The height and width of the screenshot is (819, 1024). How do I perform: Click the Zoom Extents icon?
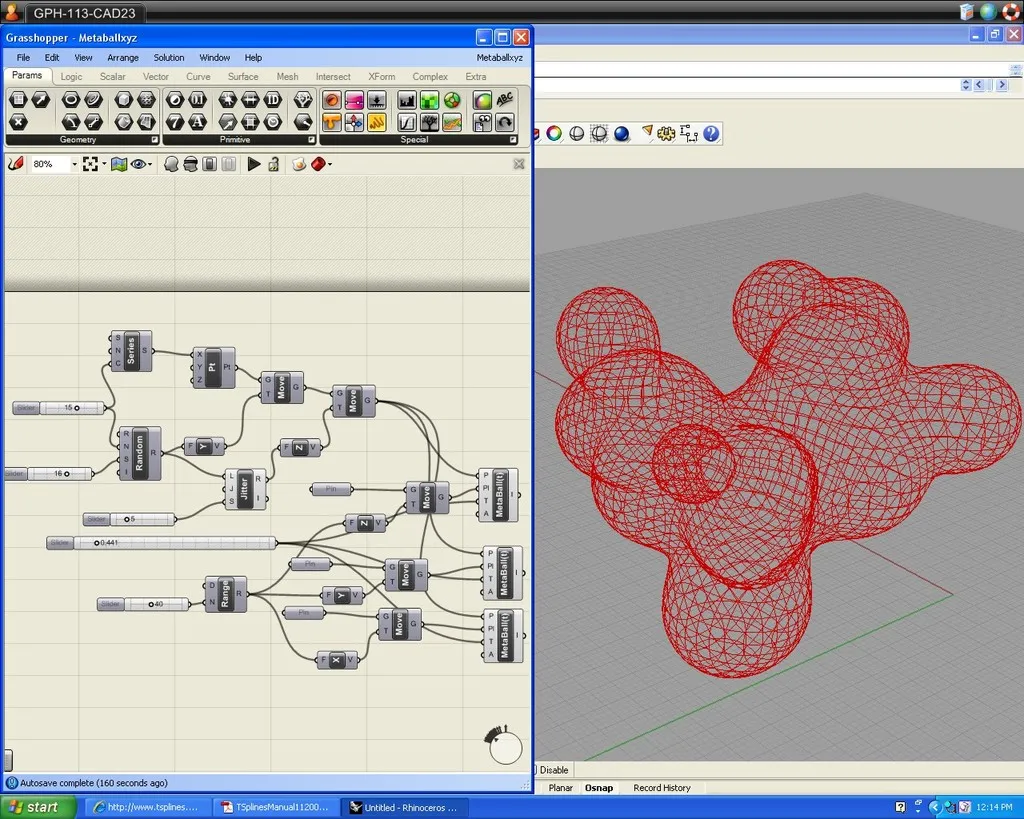point(90,164)
